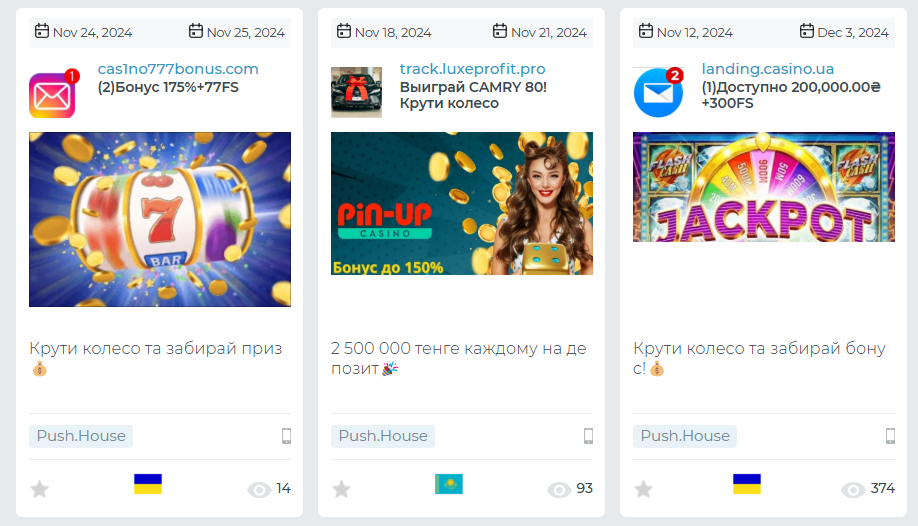Click the Kazakhstan flag icon

coord(449,484)
